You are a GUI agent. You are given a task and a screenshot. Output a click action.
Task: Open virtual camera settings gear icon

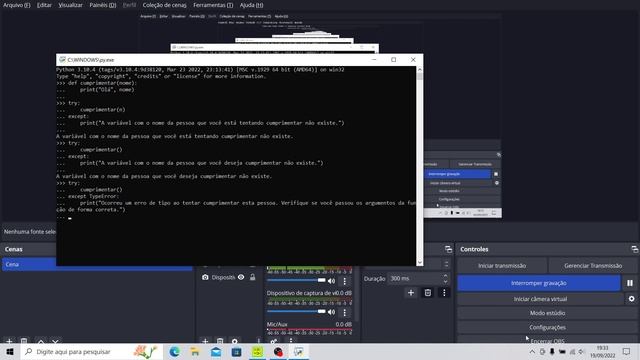coord(631,299)
